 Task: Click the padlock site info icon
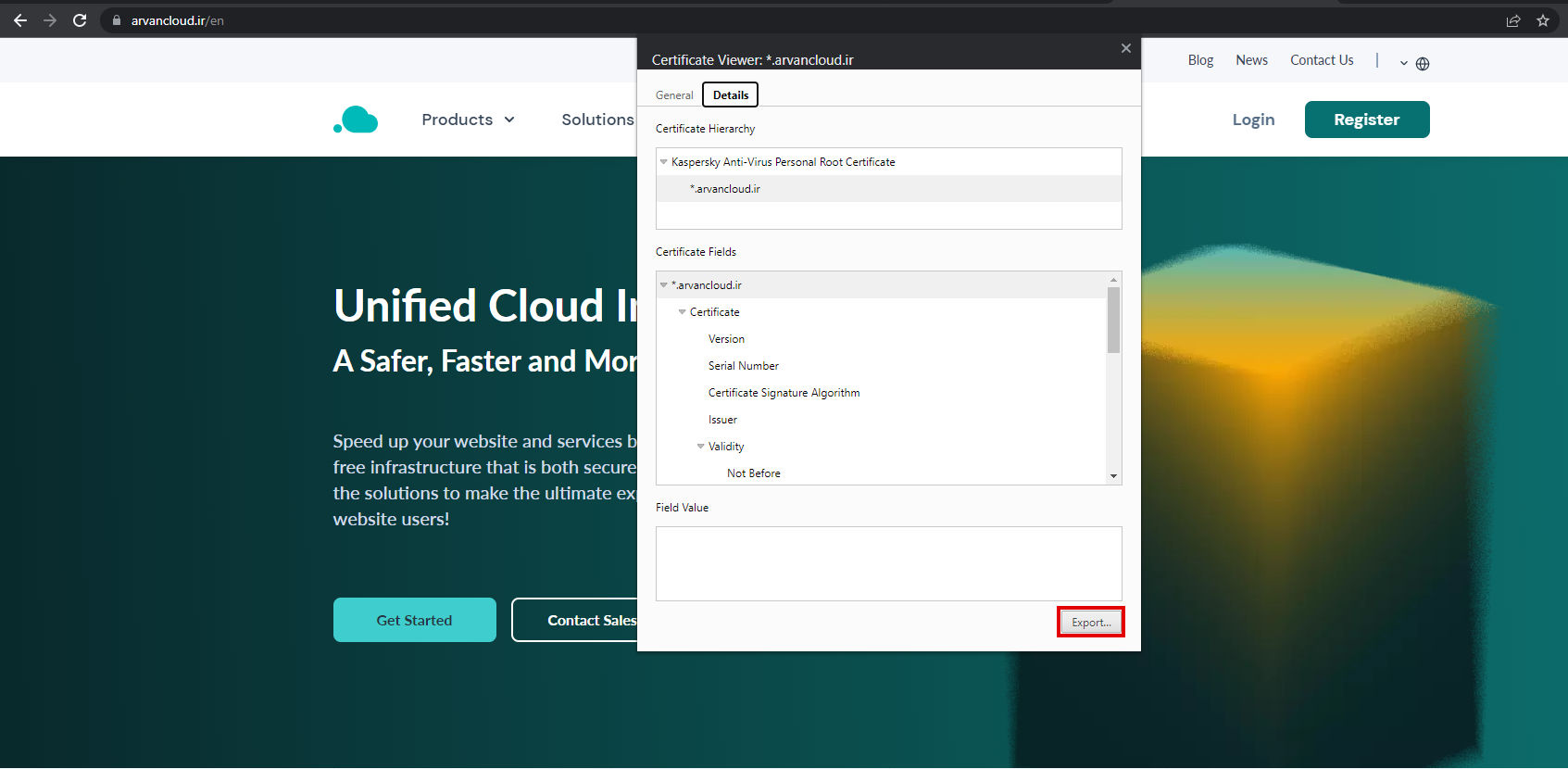coord(117,20)
